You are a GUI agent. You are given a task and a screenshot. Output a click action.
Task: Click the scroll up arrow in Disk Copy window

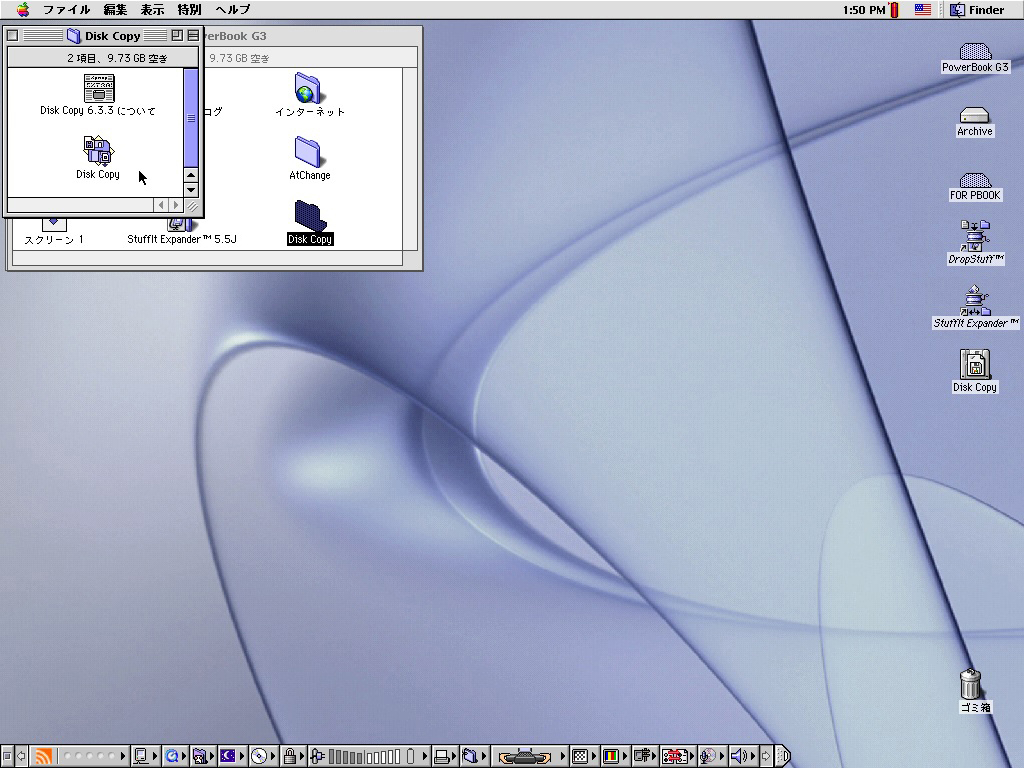click(x=191, y=175)
